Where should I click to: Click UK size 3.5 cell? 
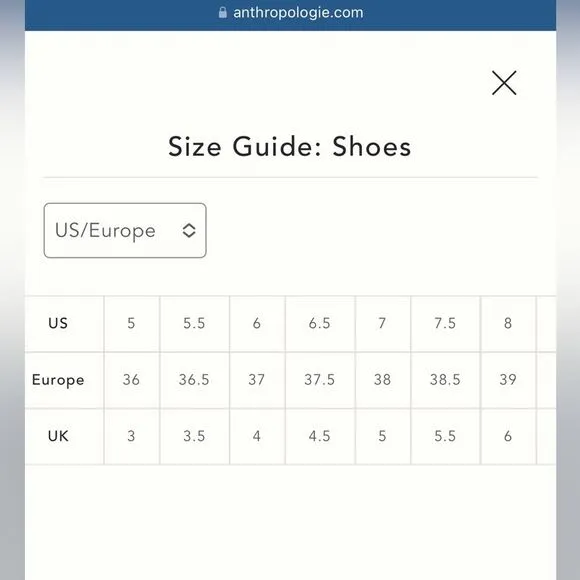195,436
